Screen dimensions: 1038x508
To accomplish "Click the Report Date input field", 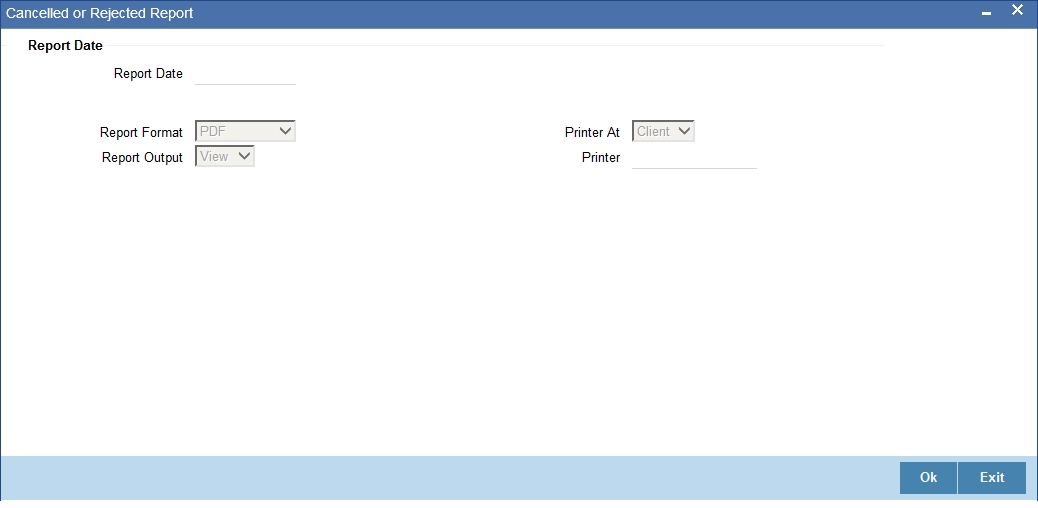I will pyautogui.click(x=246, y=74).
